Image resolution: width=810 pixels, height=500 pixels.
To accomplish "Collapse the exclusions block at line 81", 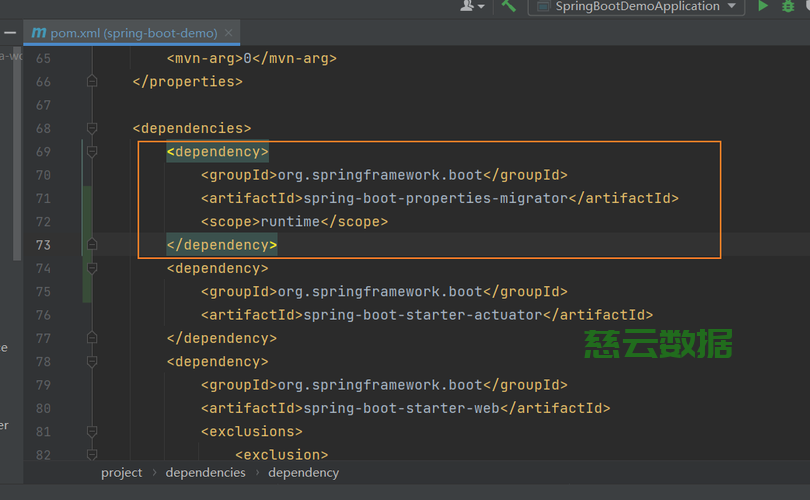I will click(x=92, y=431).
